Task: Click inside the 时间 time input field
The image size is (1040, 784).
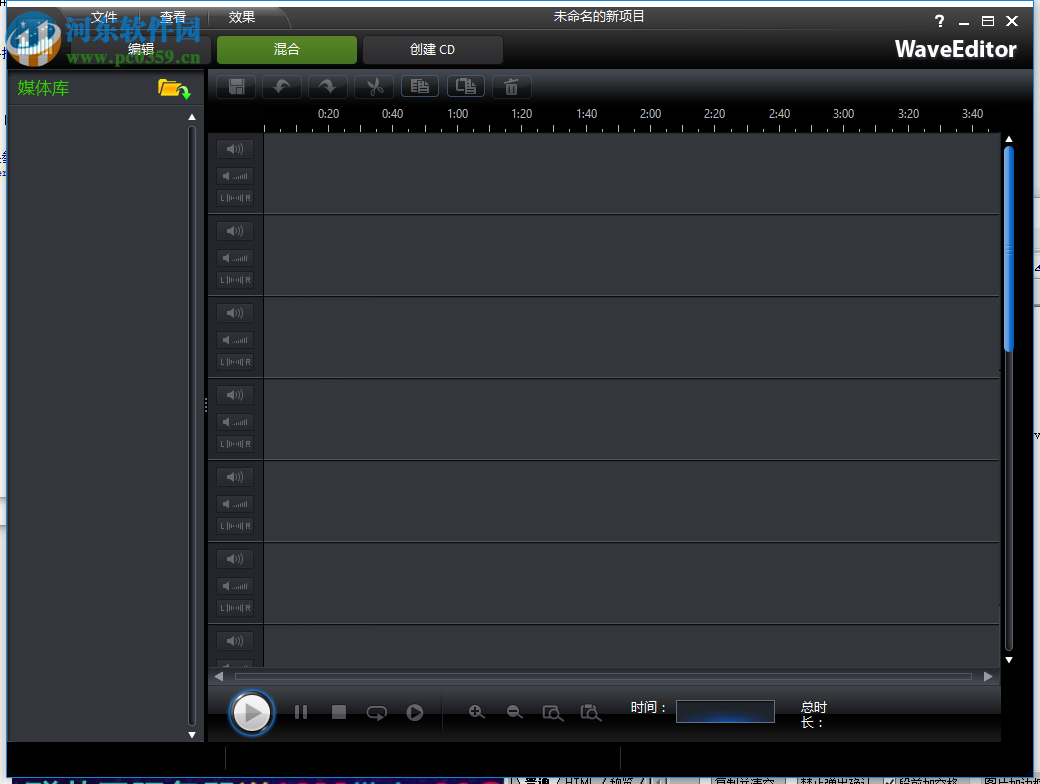Action: [x=725, y=711]
